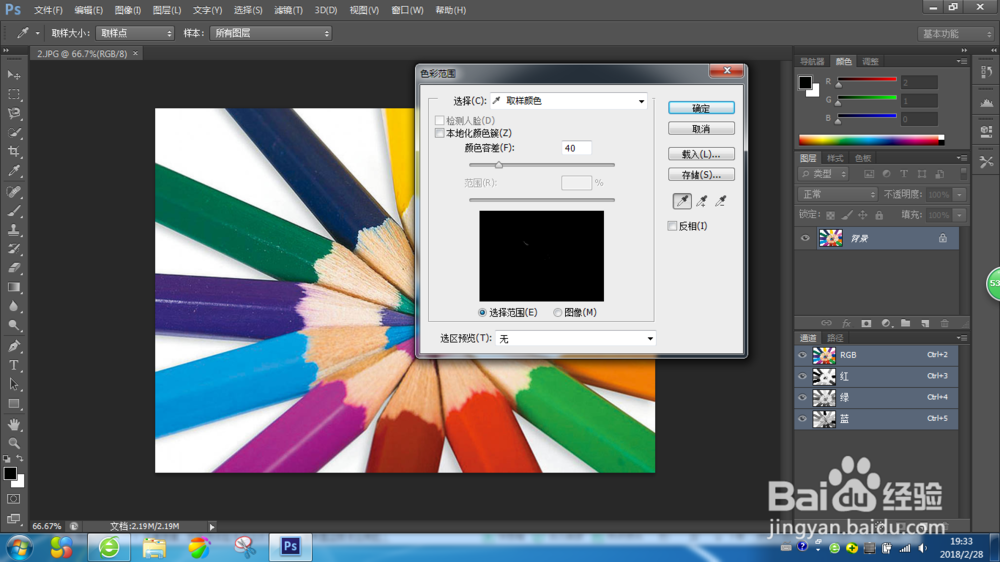This screenshot has height=562, width=1000.
Task: Click the Subtract from Sample eyedropper
Action: (721, 201)
